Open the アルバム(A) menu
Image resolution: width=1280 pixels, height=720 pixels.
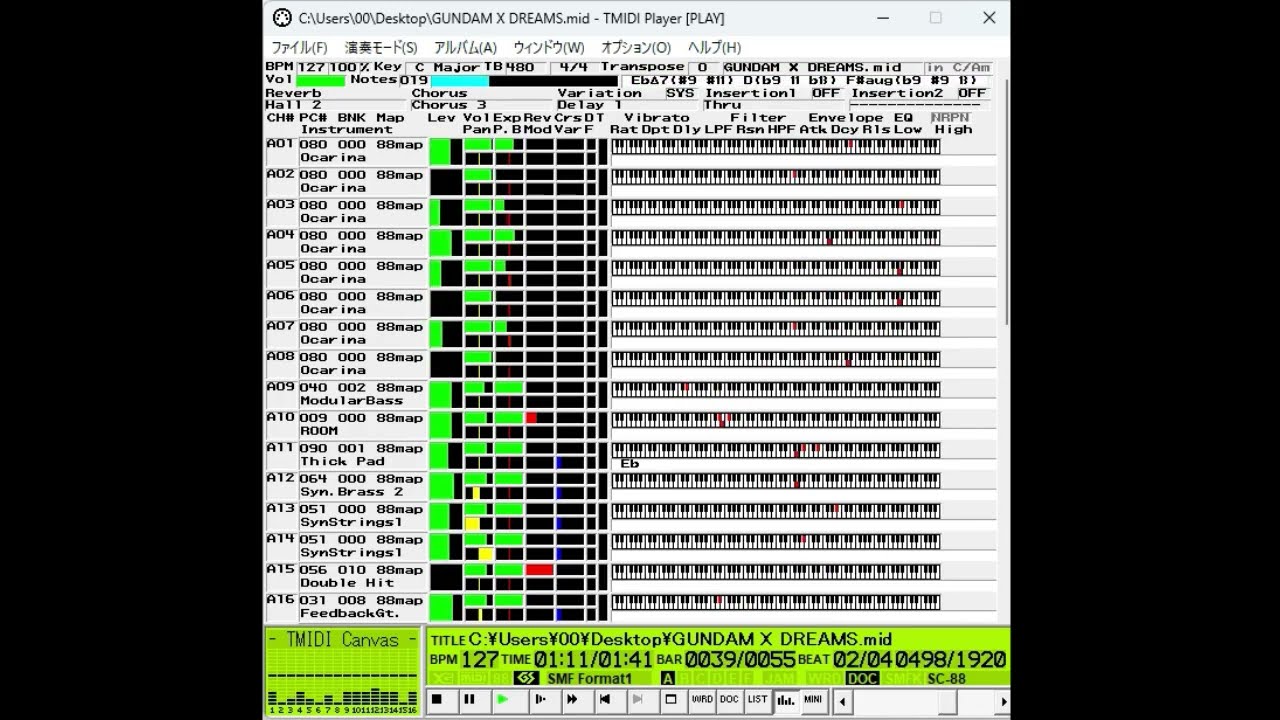pyautogui.click(x=465, y=47)
